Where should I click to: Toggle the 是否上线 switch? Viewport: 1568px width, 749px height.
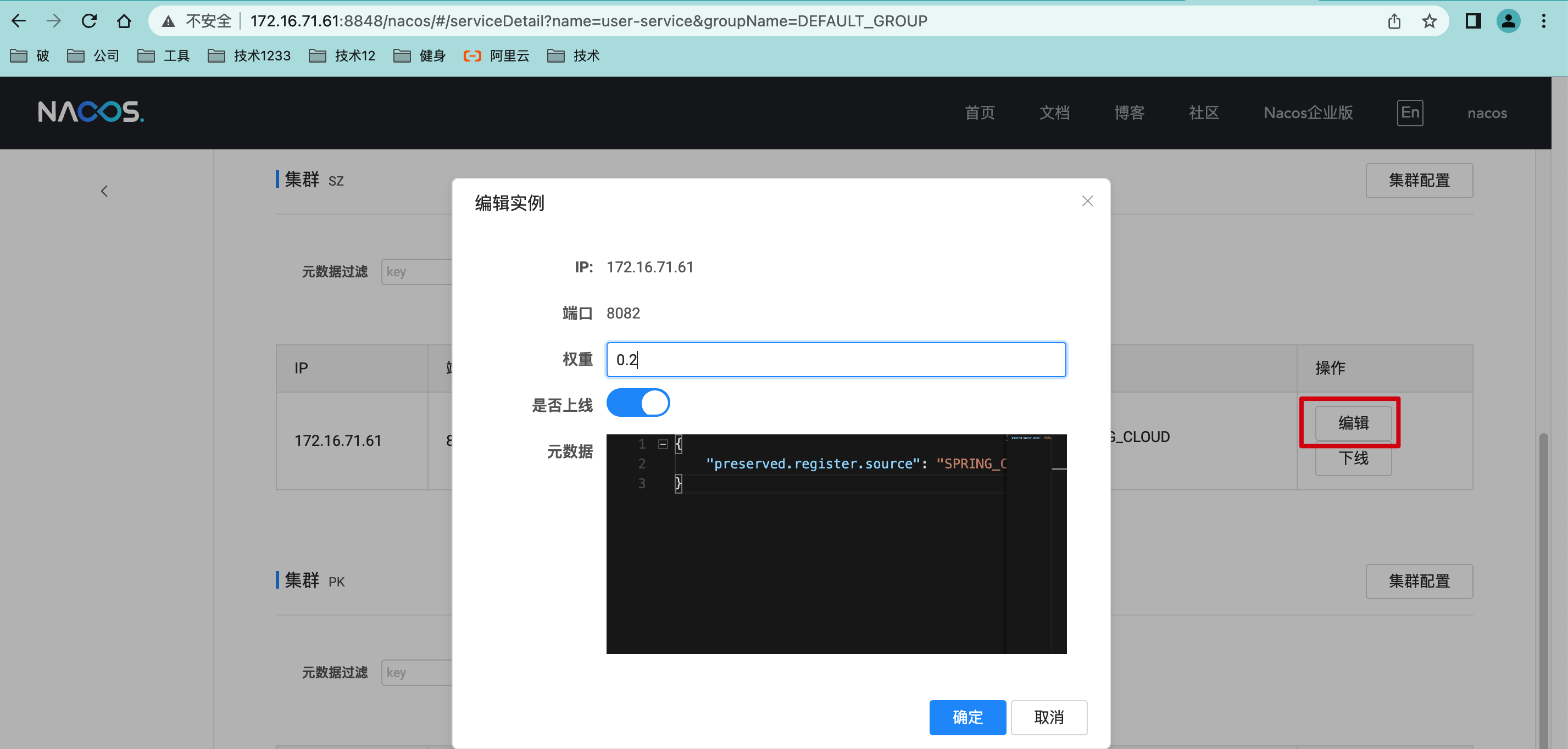point(637,403)
